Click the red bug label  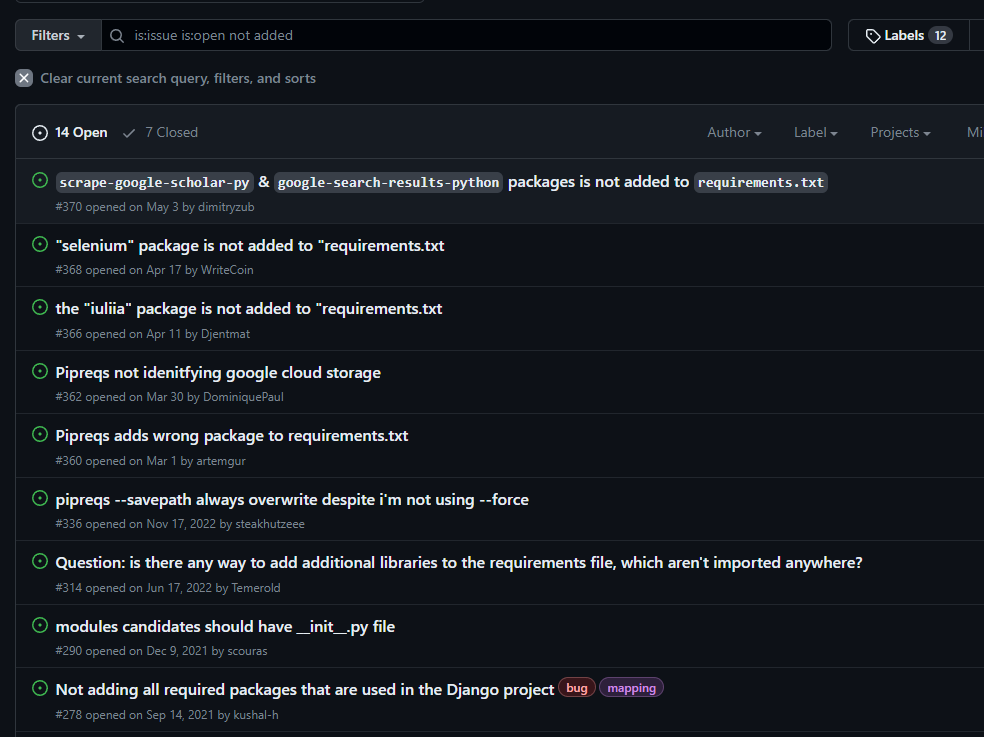click(577, 688)
